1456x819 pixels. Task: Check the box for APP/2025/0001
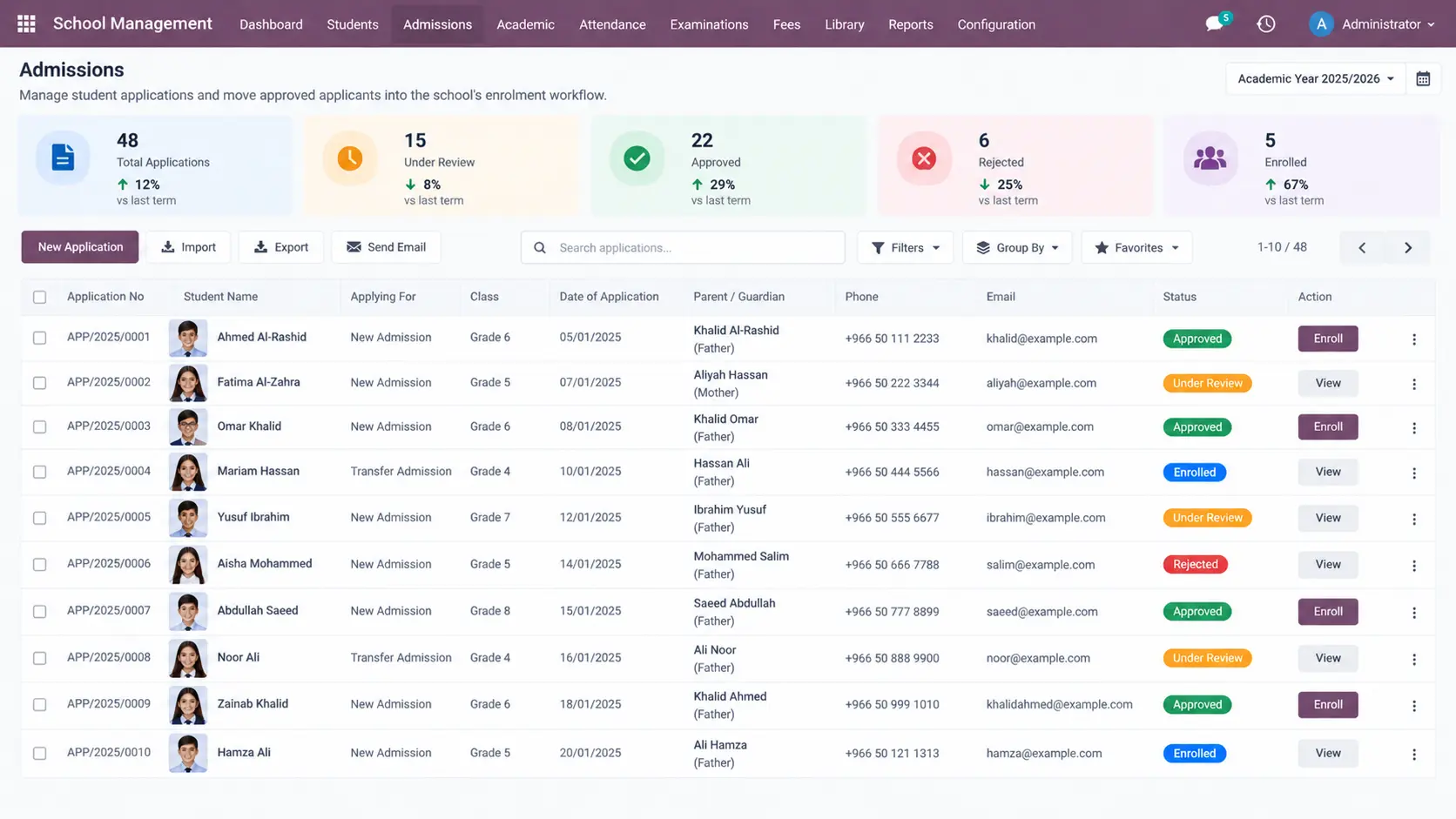pos(40,338)
